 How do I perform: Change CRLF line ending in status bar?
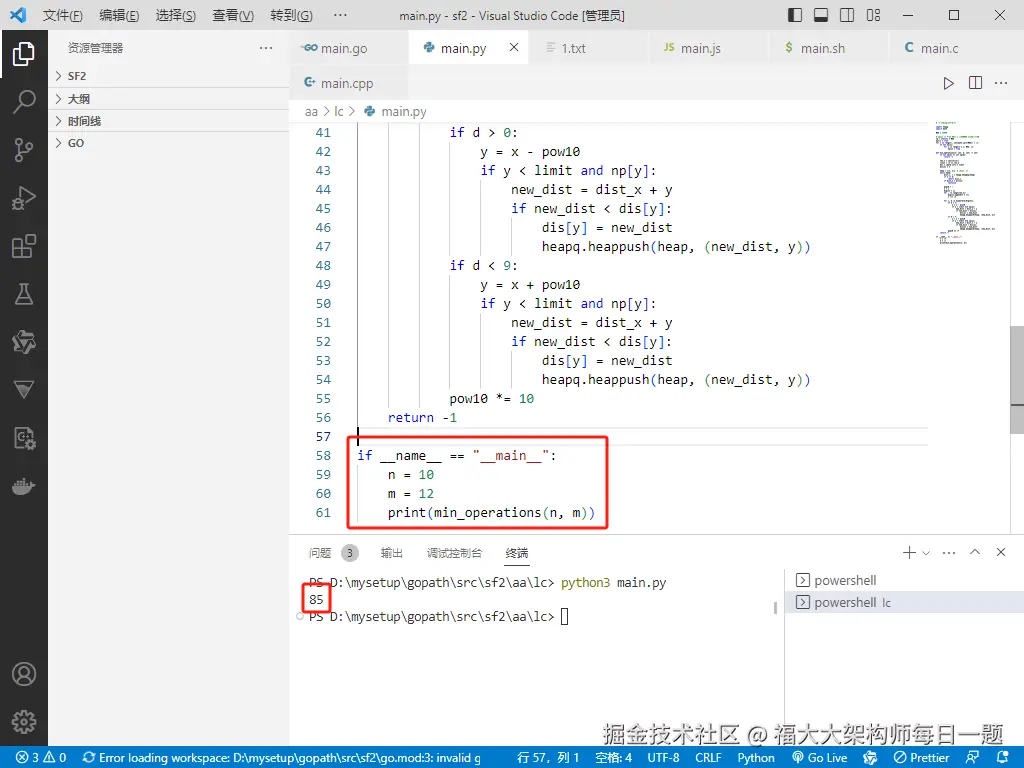pyautogui.click(x=708, y=758)
